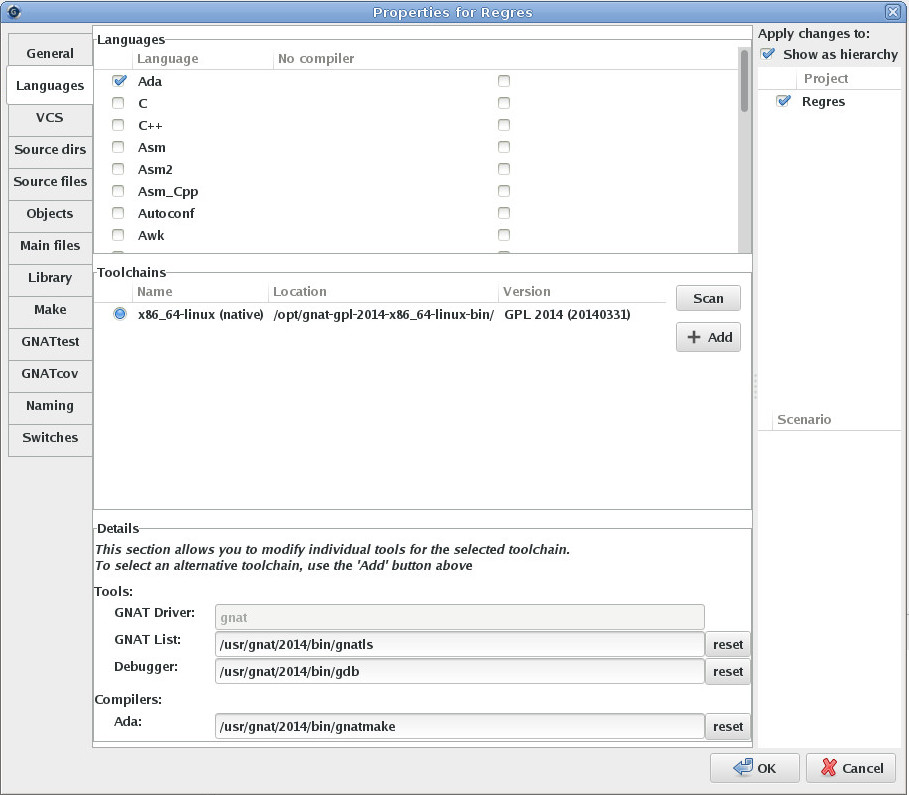Click the Ada language name
Image resolution: width=909 pixels, height=795 pixels.
tap(150, 81)
